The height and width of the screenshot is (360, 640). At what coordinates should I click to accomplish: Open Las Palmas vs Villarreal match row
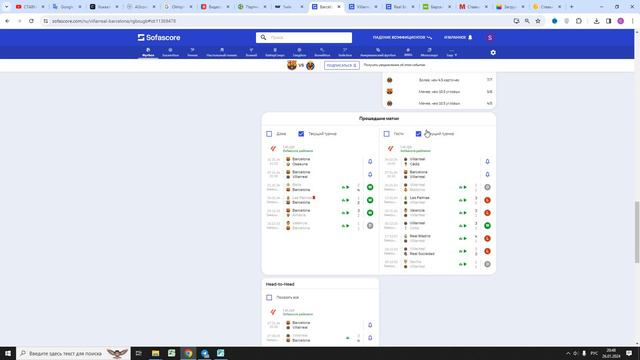438,200
